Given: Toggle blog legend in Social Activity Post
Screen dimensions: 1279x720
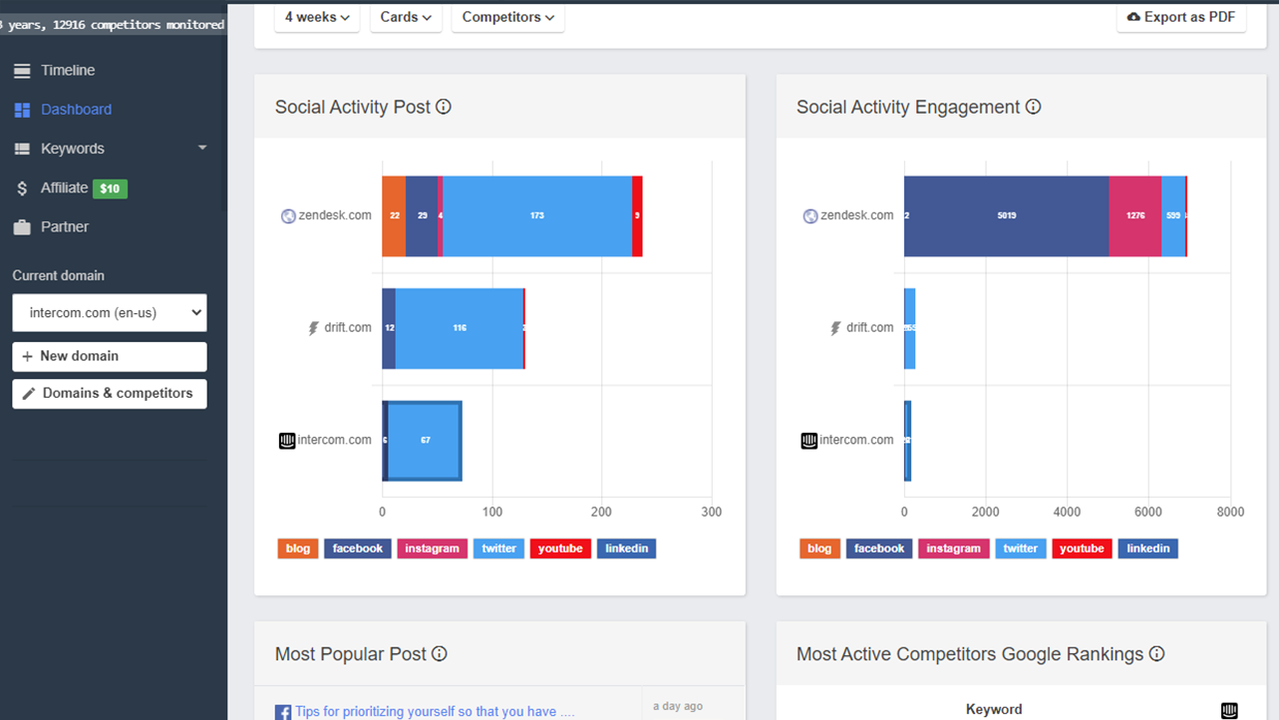Looking at the screenshot, I should [298, 548].
